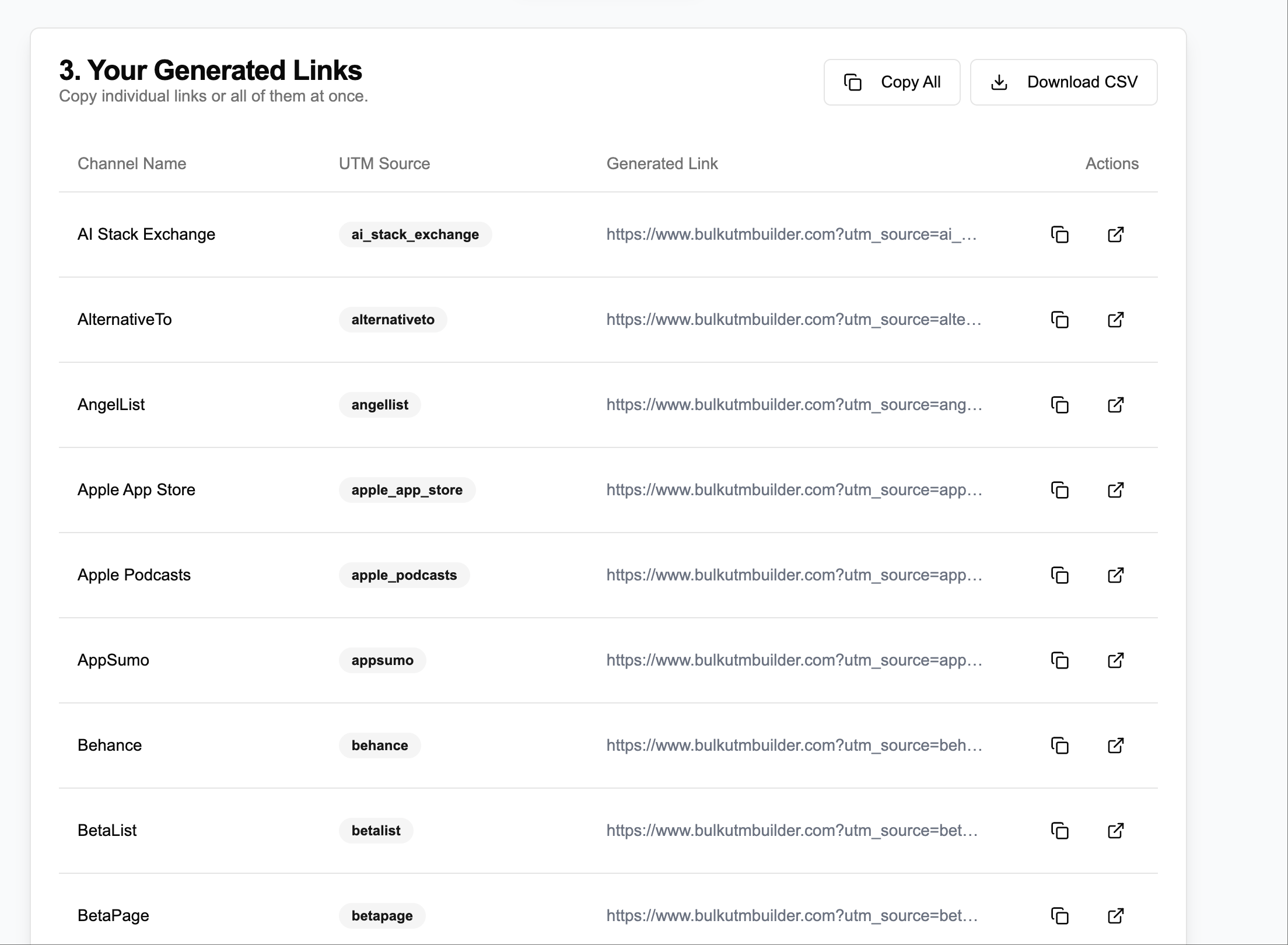Open AngelList link externally
Viewport: 1288px width, 945px height.
point(1115,405)
